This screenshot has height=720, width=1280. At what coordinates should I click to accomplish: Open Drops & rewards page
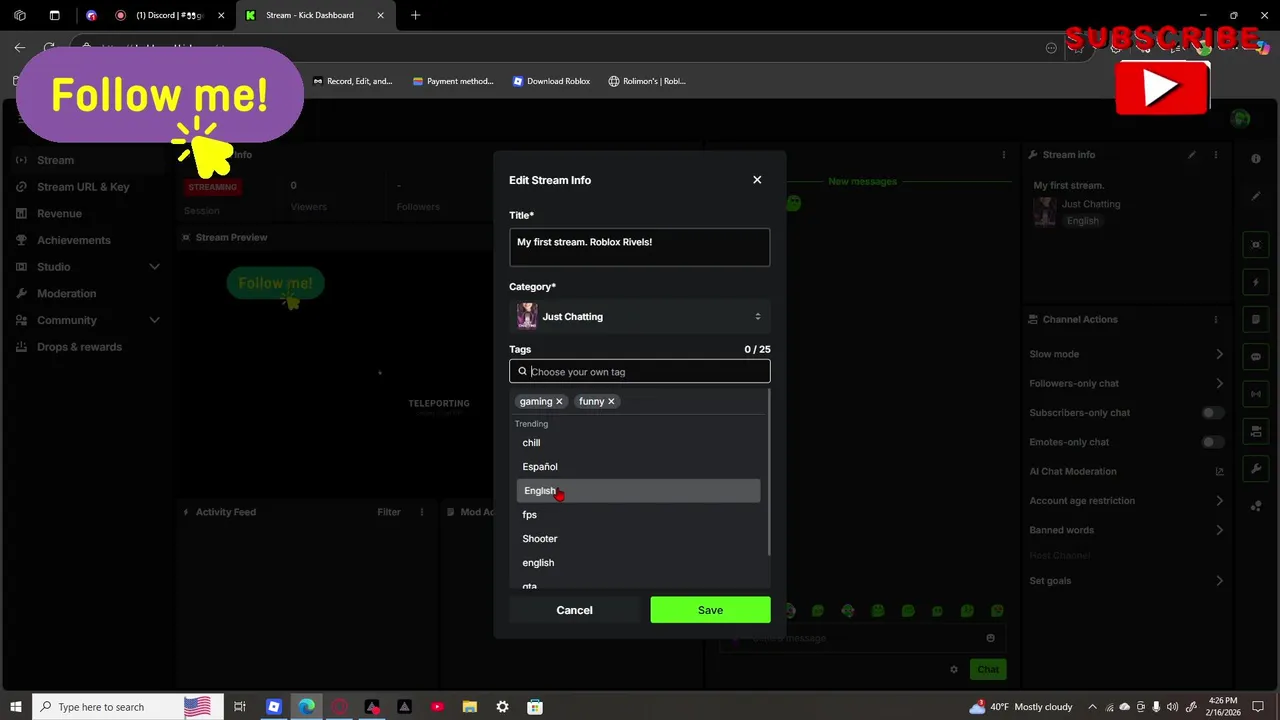tap(79, 347)
